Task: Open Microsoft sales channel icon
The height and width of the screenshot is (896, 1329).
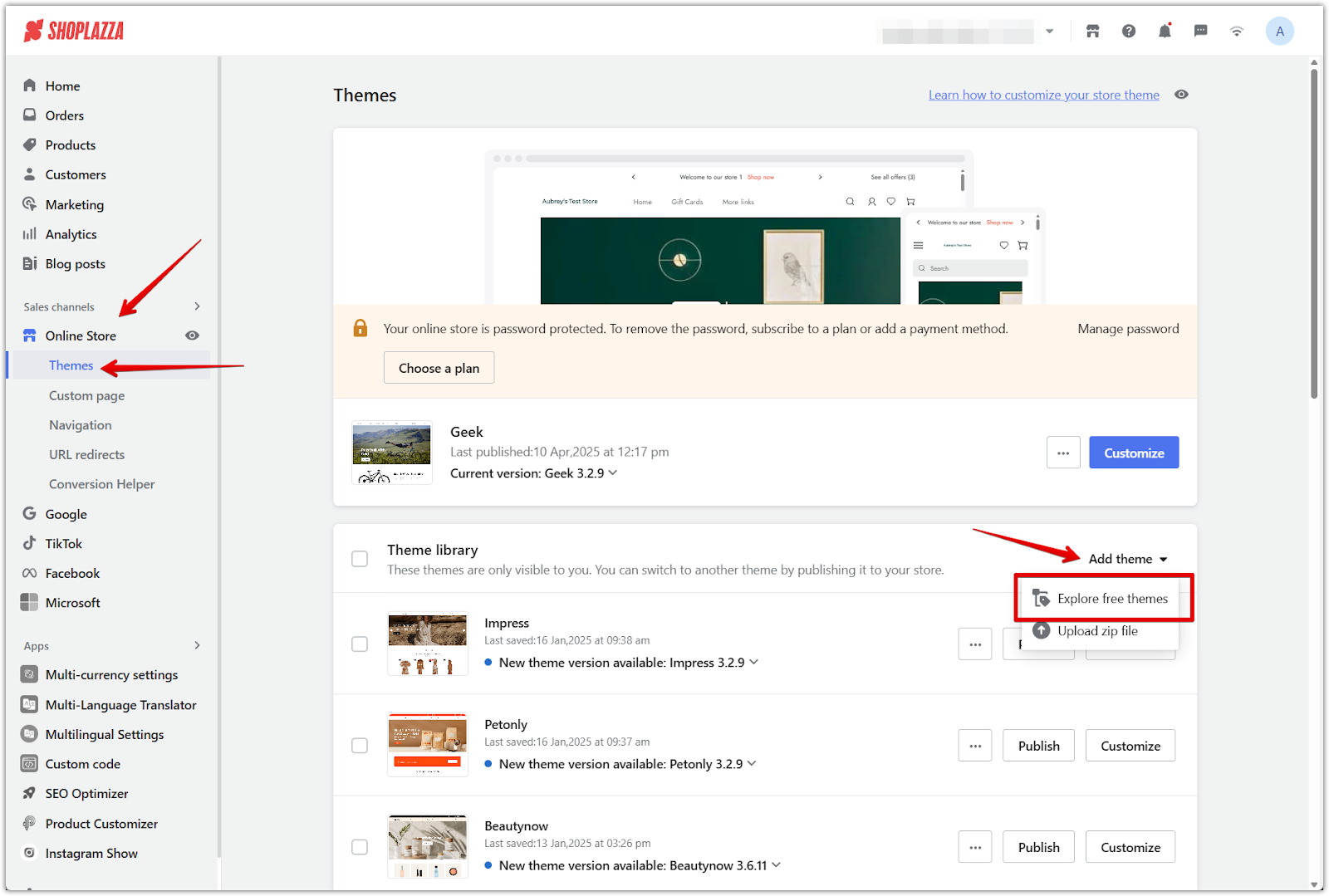Action: coord(29,602)
